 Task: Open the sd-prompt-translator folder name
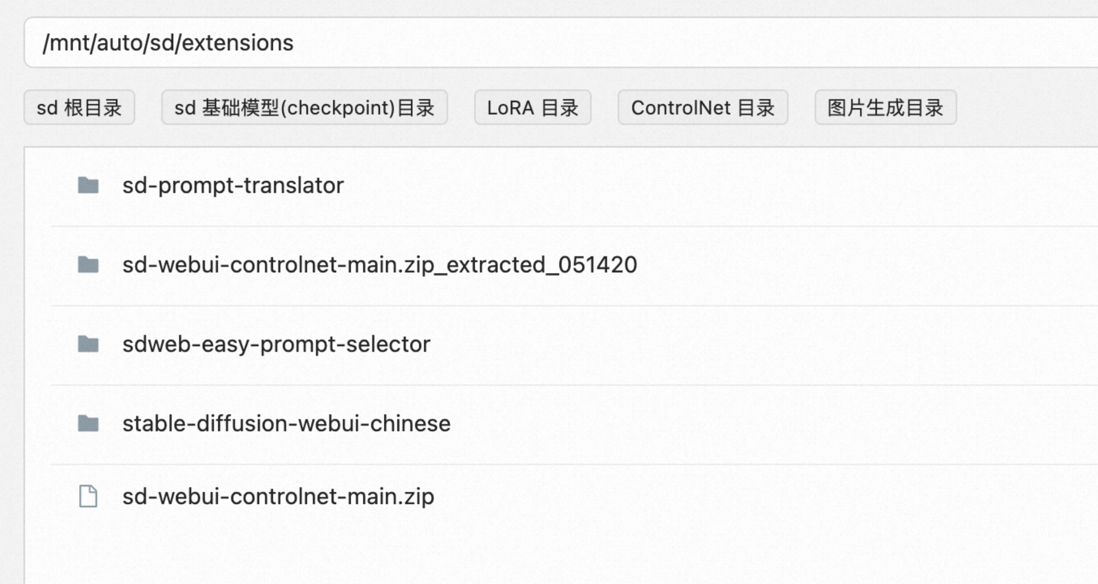[233, 186]
